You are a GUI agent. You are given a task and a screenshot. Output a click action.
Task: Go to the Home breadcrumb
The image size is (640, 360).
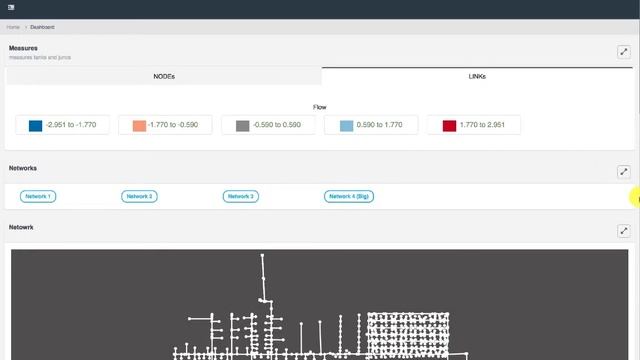coord(13,27)
